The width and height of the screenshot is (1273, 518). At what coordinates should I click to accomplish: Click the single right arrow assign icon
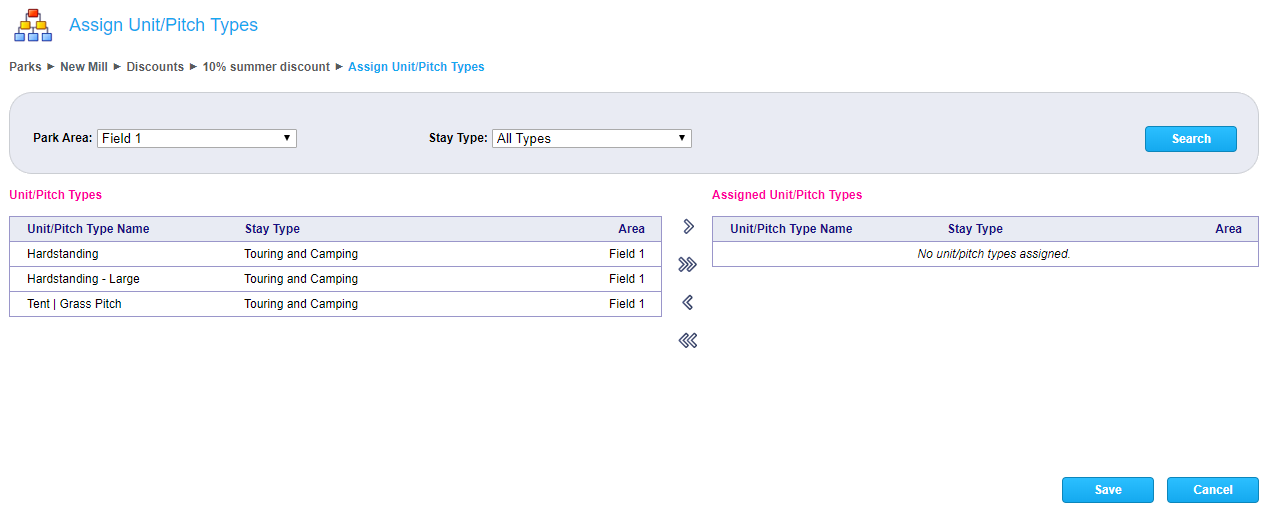[687, 227]
